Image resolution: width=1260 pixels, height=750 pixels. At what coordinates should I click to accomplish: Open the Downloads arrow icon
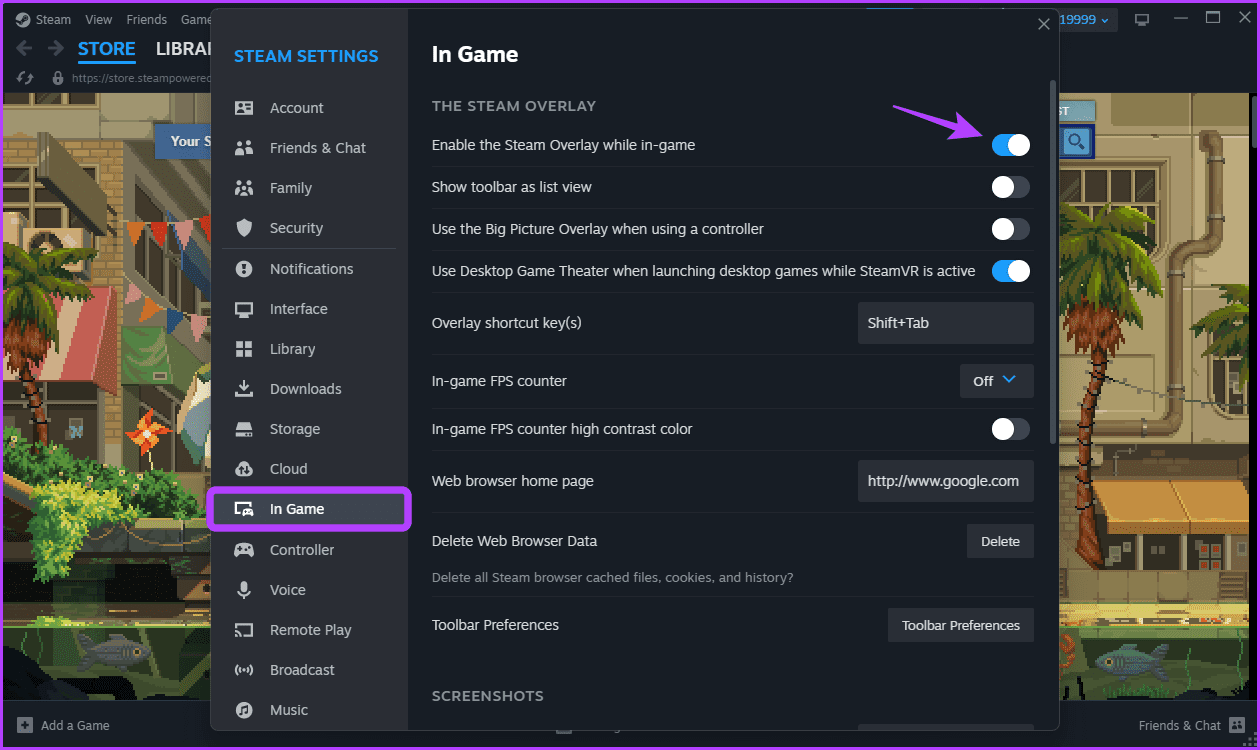tap(244, 389)
